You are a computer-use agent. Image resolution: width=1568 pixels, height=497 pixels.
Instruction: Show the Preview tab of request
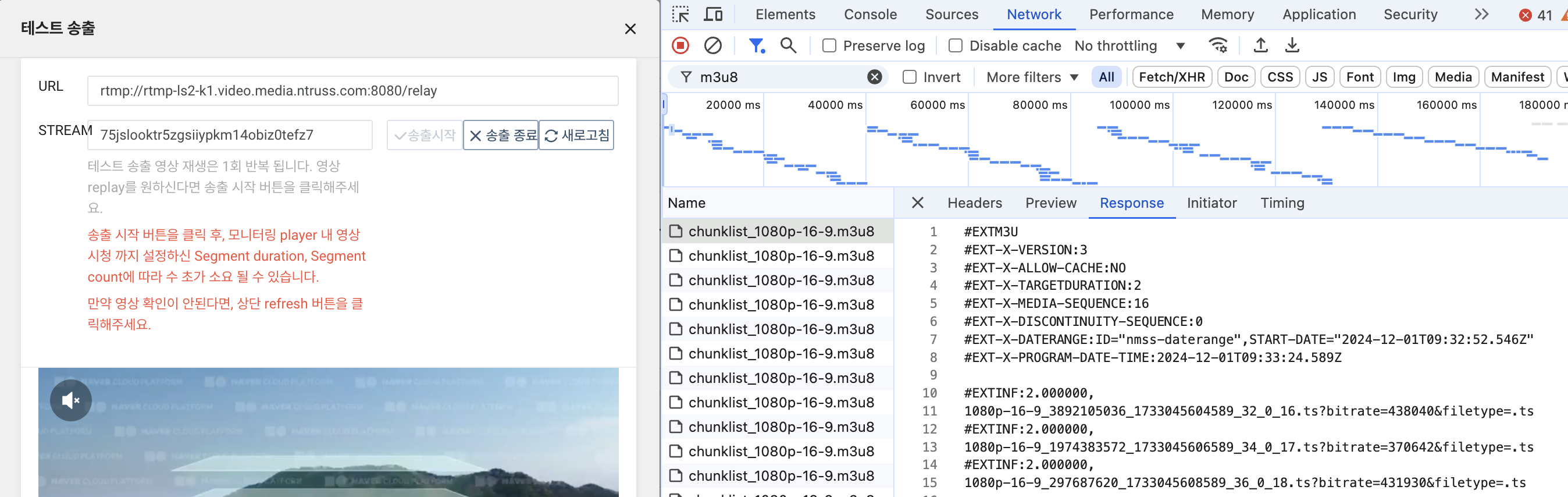[x=1050, y=203]
